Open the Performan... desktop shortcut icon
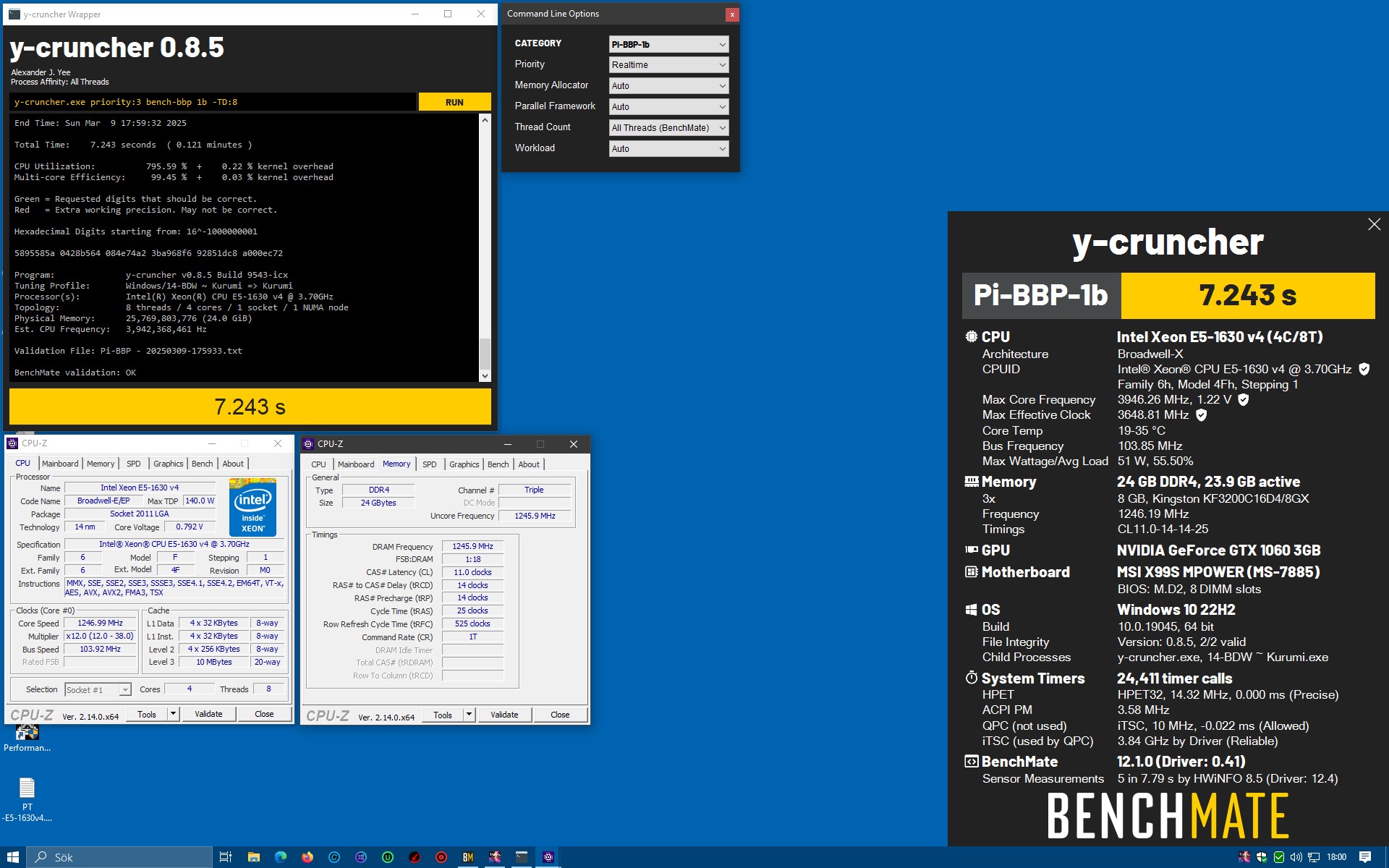The width and height of the screenshot is (1389, 868). pyautogui.click(x=27, y=738)
